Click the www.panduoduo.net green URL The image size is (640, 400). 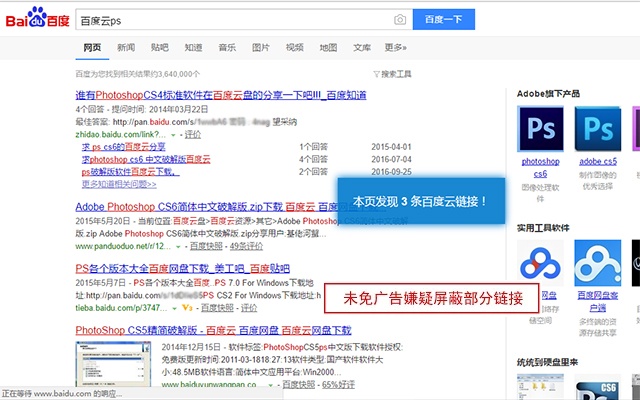click(123, 247)
